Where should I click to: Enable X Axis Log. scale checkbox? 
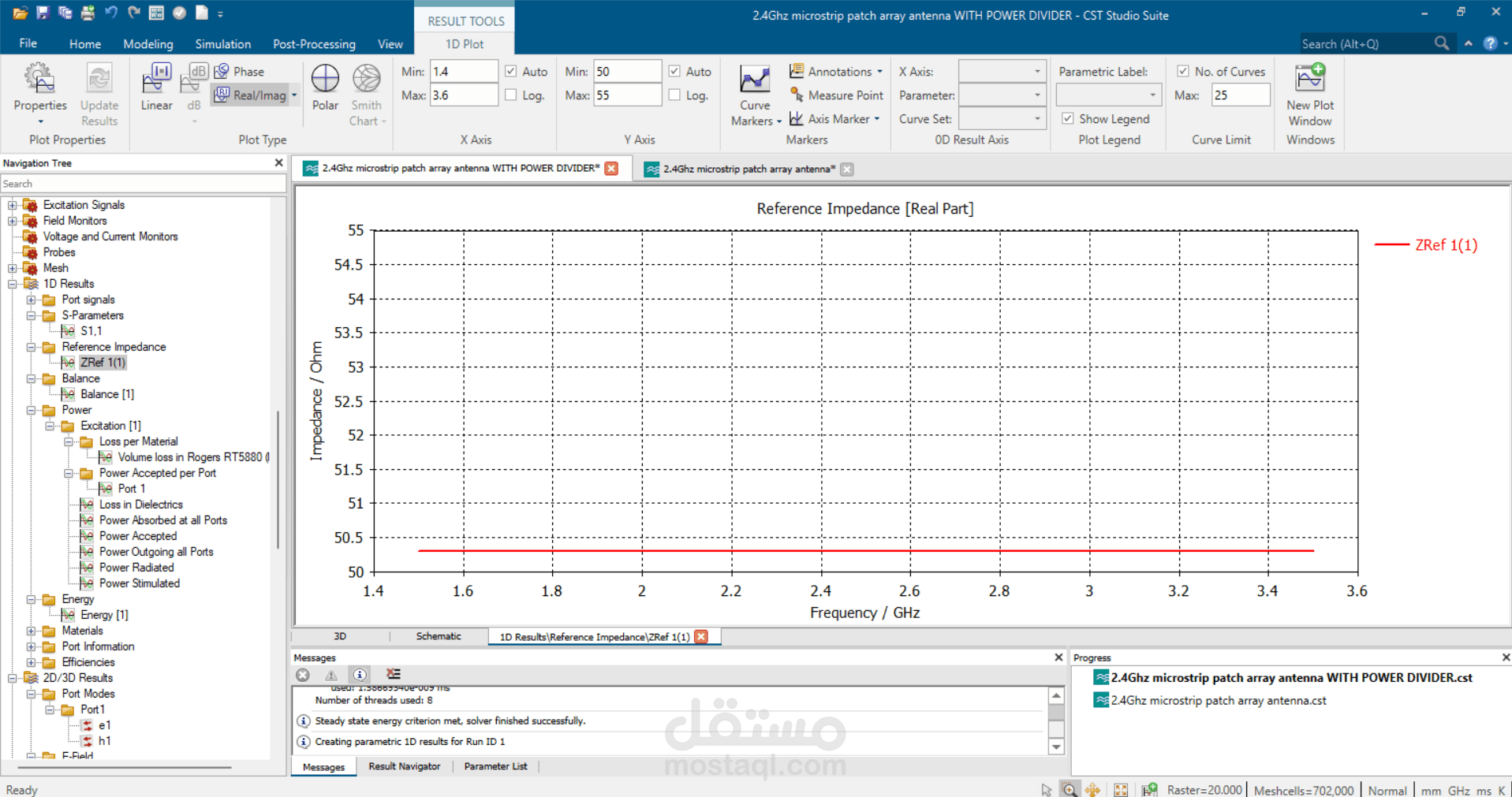511,95
